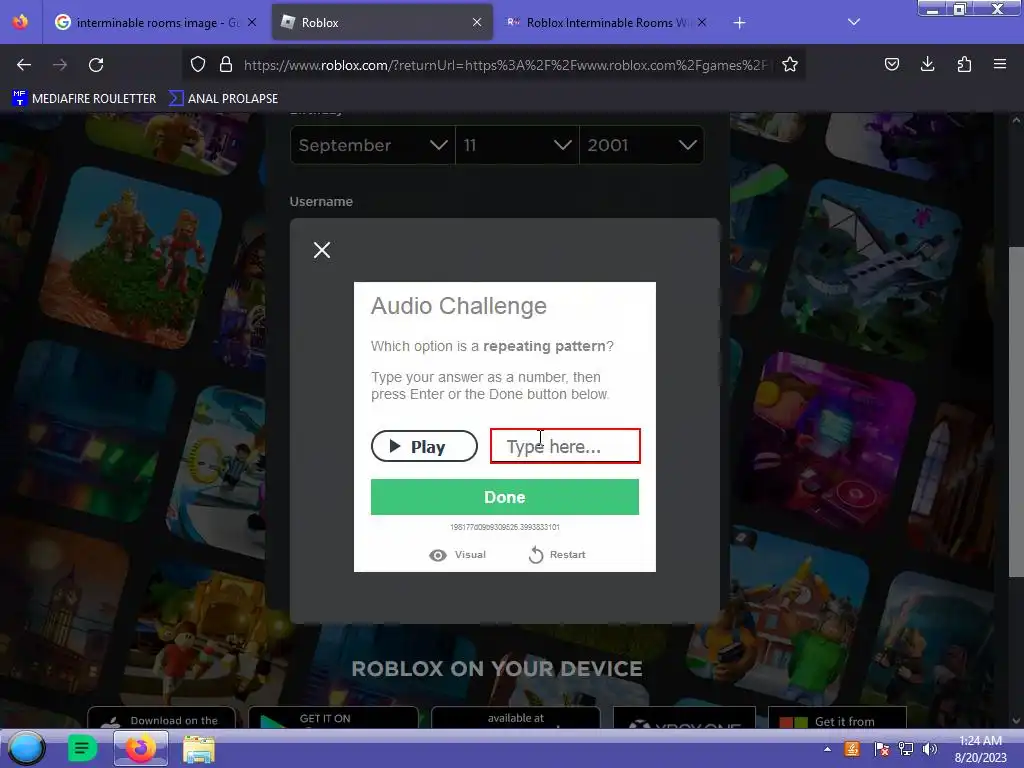Open the Windows Start orb
The height and width of the screenshot is (768, 1024).
(x=26, y=748)
